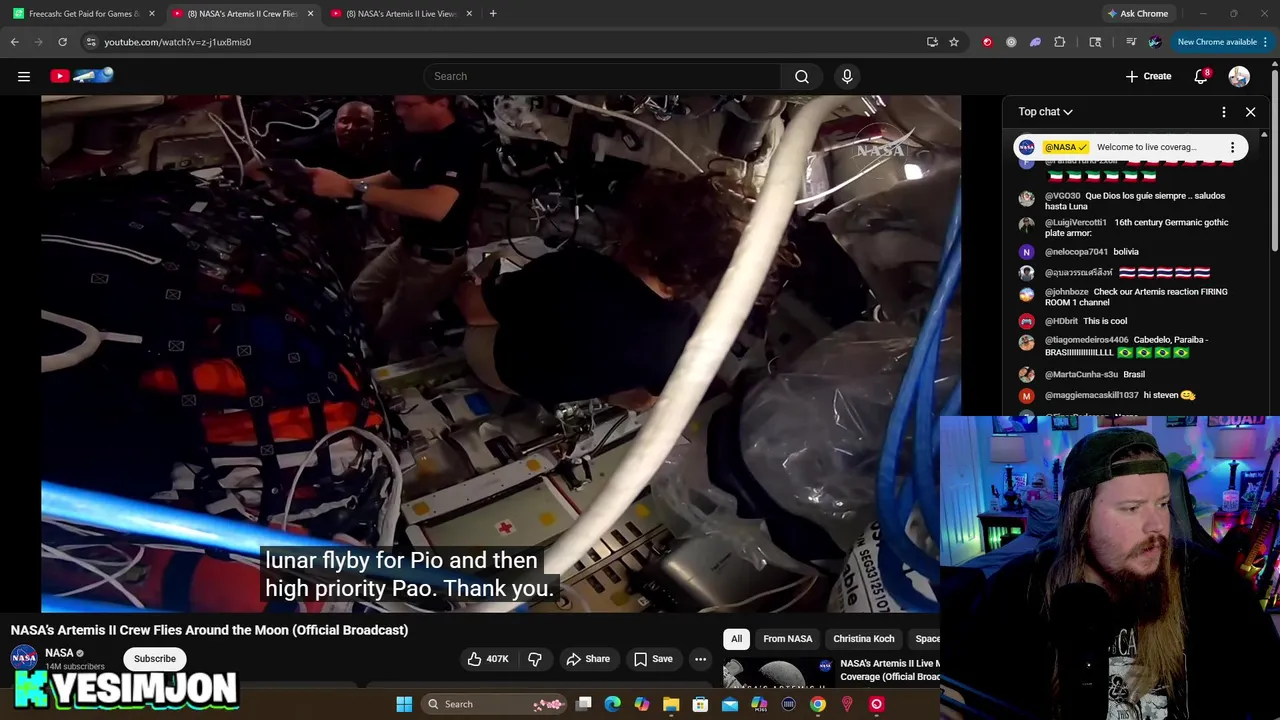Open the purple extension icon
The height and width of the screenshot is (720, 1280).
(x=1035, y=42)
